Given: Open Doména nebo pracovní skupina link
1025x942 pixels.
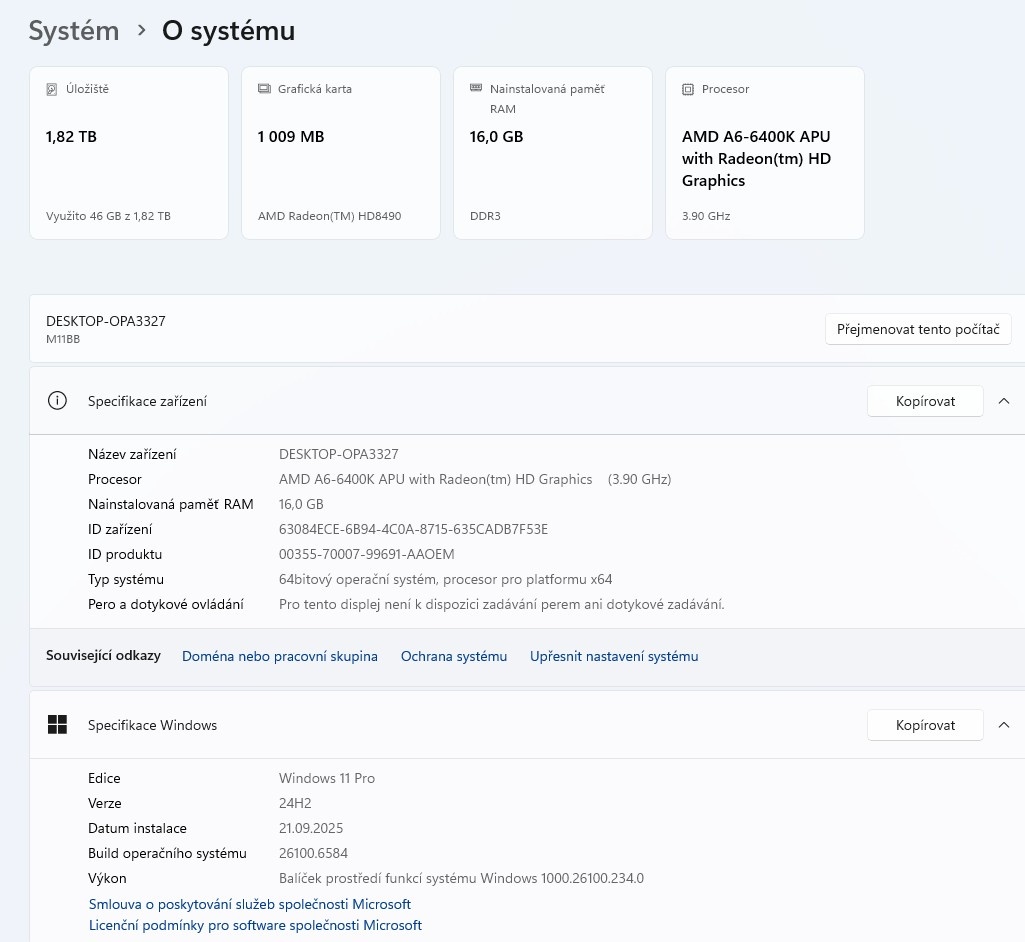Looking at the screenshot, I should pyautogui.click(x=280, y=656).
